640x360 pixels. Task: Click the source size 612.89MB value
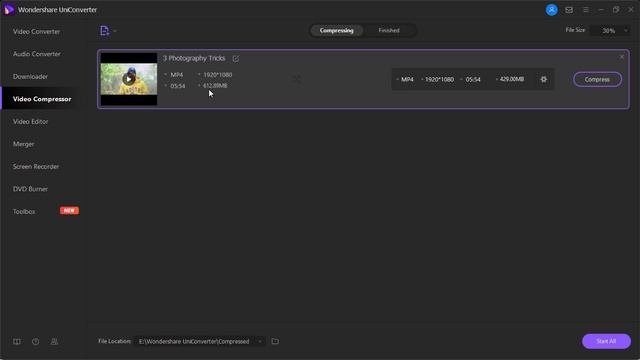tap(215, 85)
